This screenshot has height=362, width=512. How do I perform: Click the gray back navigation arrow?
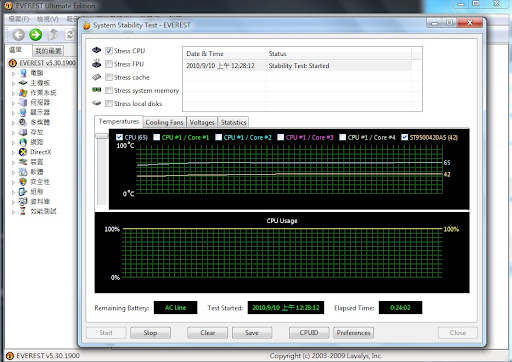[18, 34]
